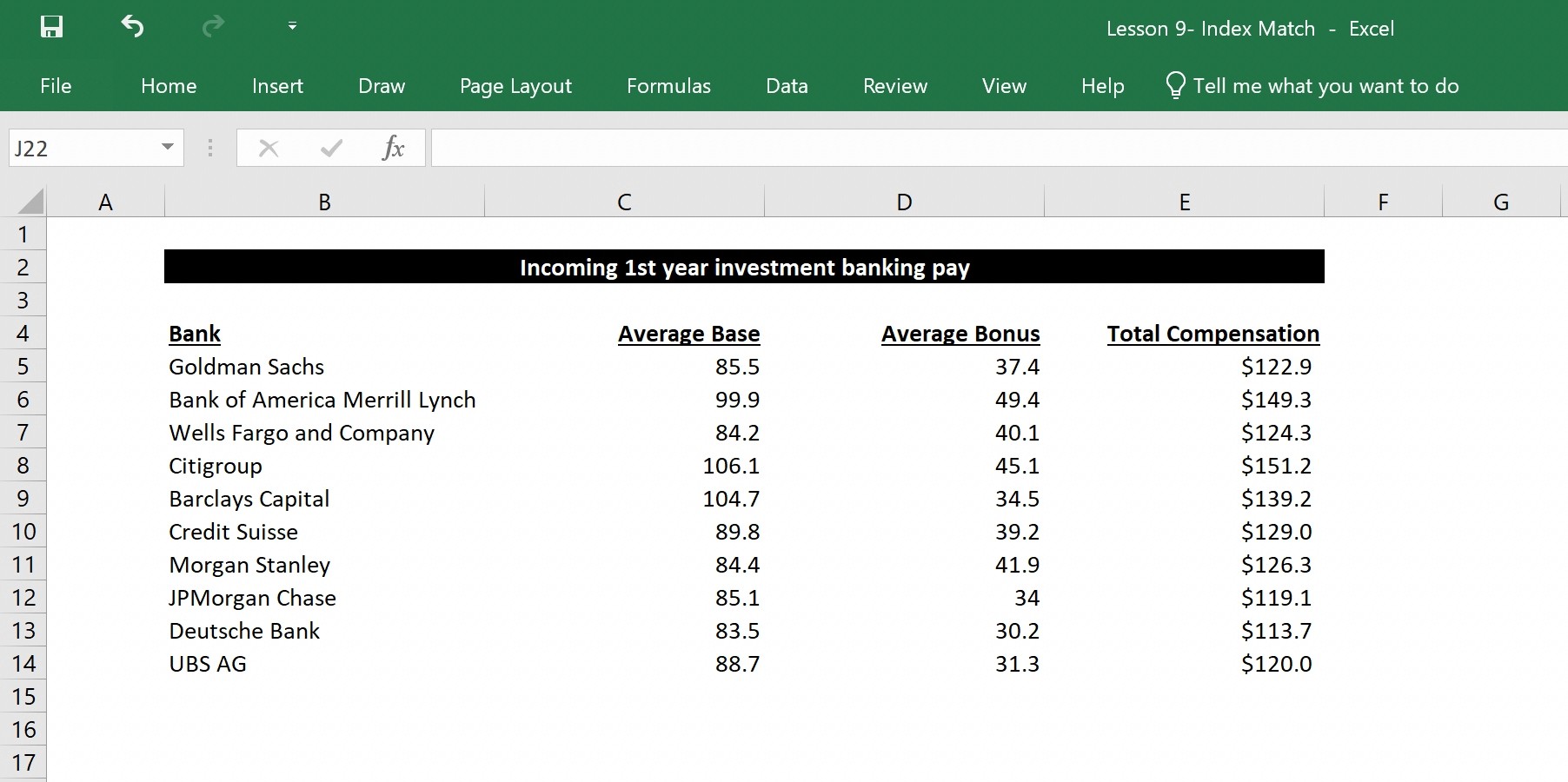Select column F header
Image resolution: width=1568 pixels, height=782 pixels.
tap(1383, 202)
